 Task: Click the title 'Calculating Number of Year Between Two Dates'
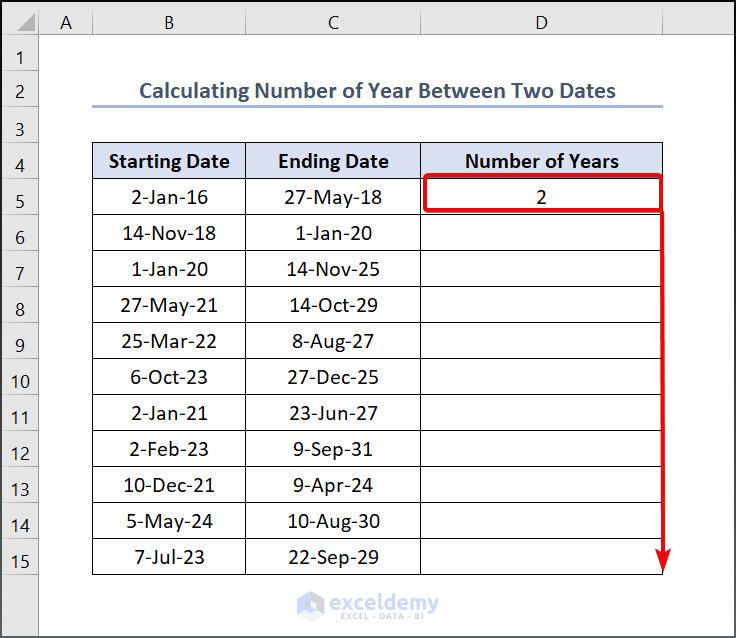click(377, 91)
